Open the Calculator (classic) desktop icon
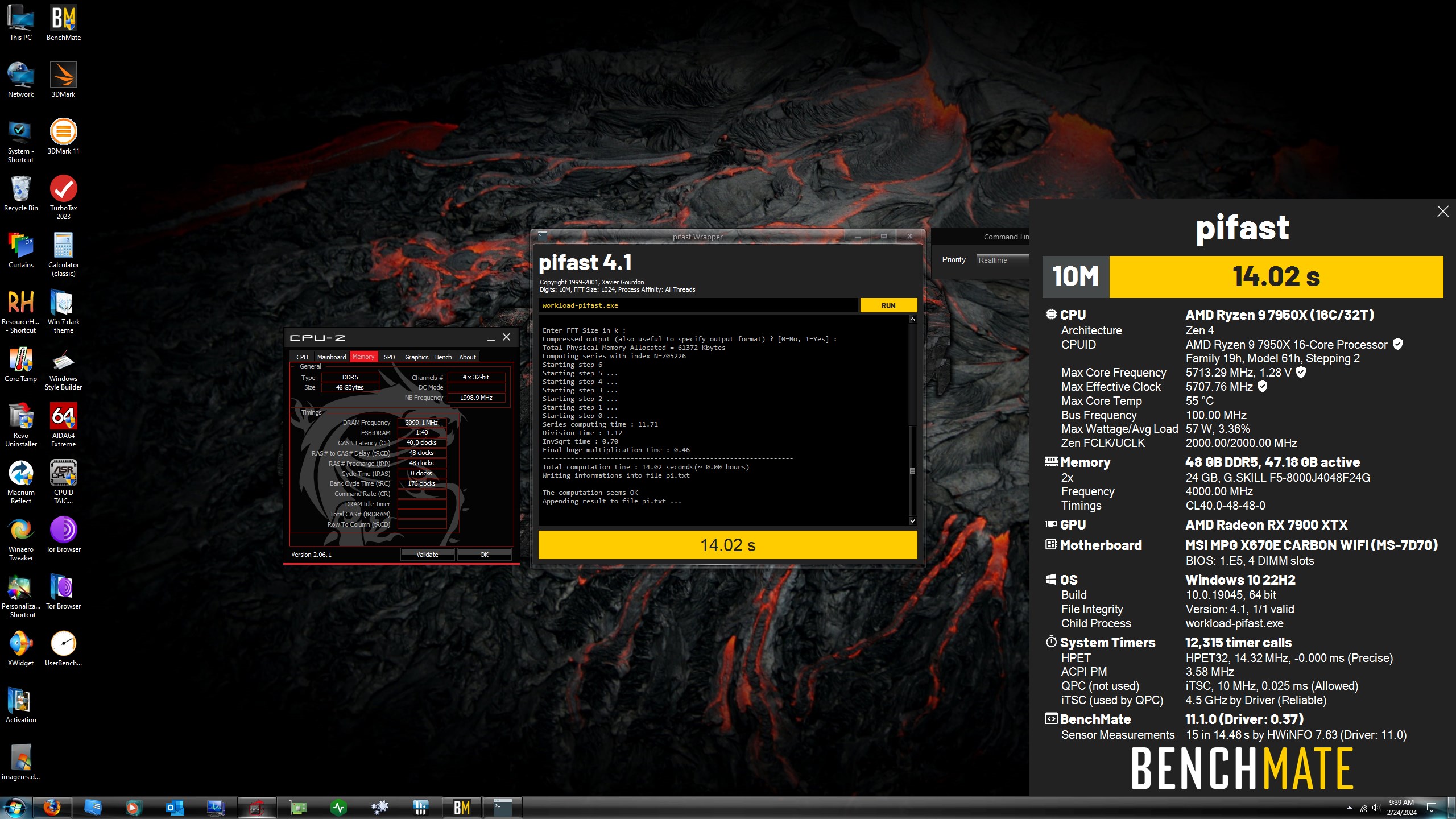The height and width of the screenshot is (819, 1456). click(63, 255)
